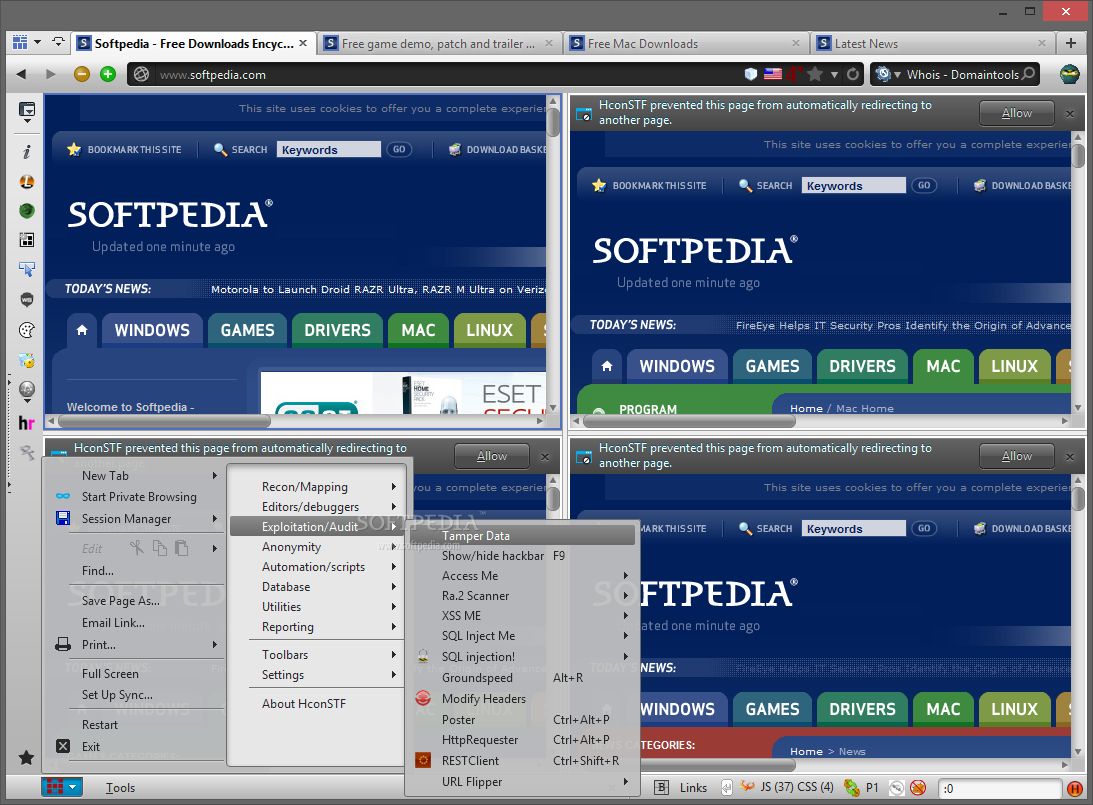The height and width of the screenshot is (805, 1093).
Task: Click the top-right pane horizontal scrollbar
Action: tap(820, 421)
